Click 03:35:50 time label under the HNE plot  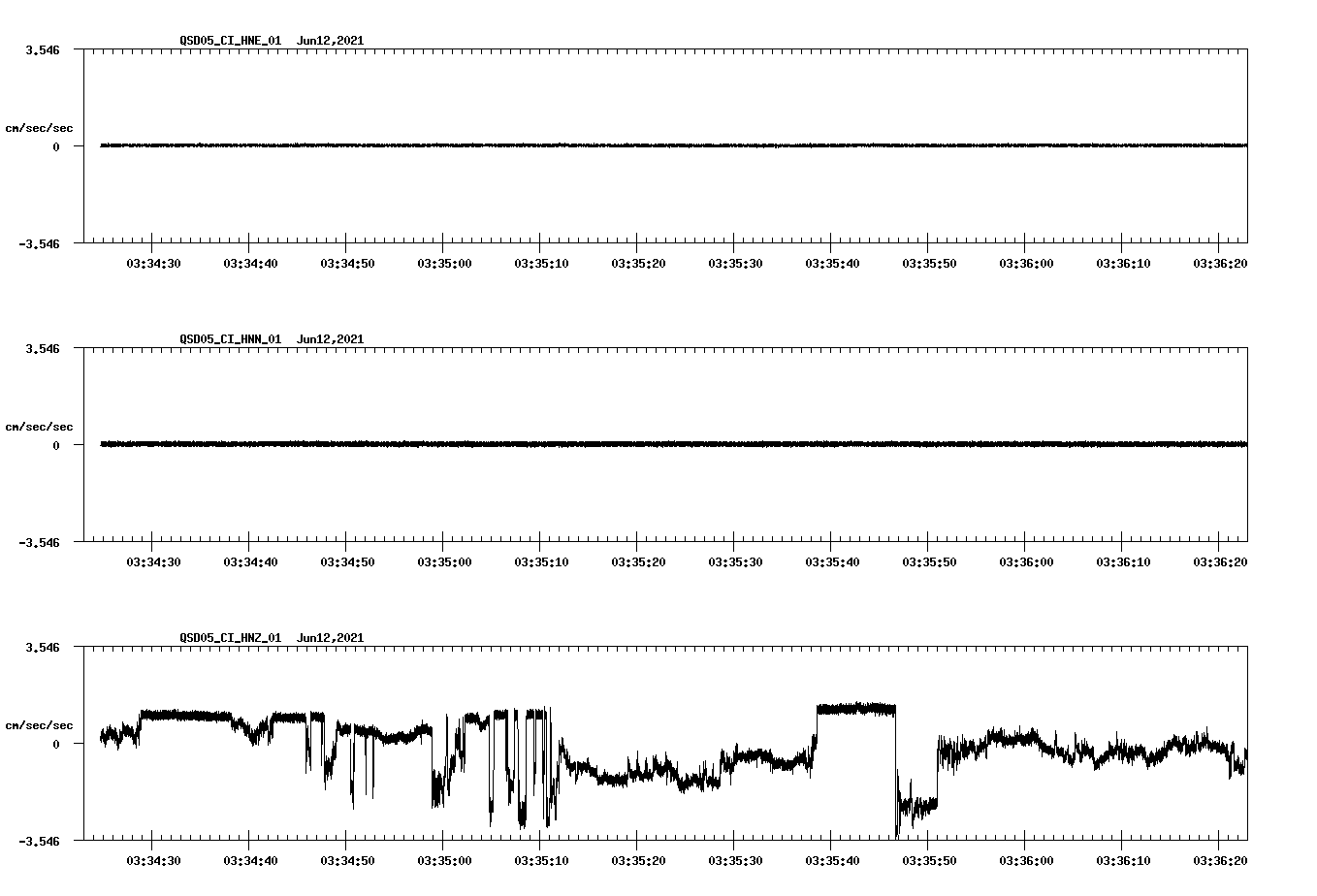[929, 264]
